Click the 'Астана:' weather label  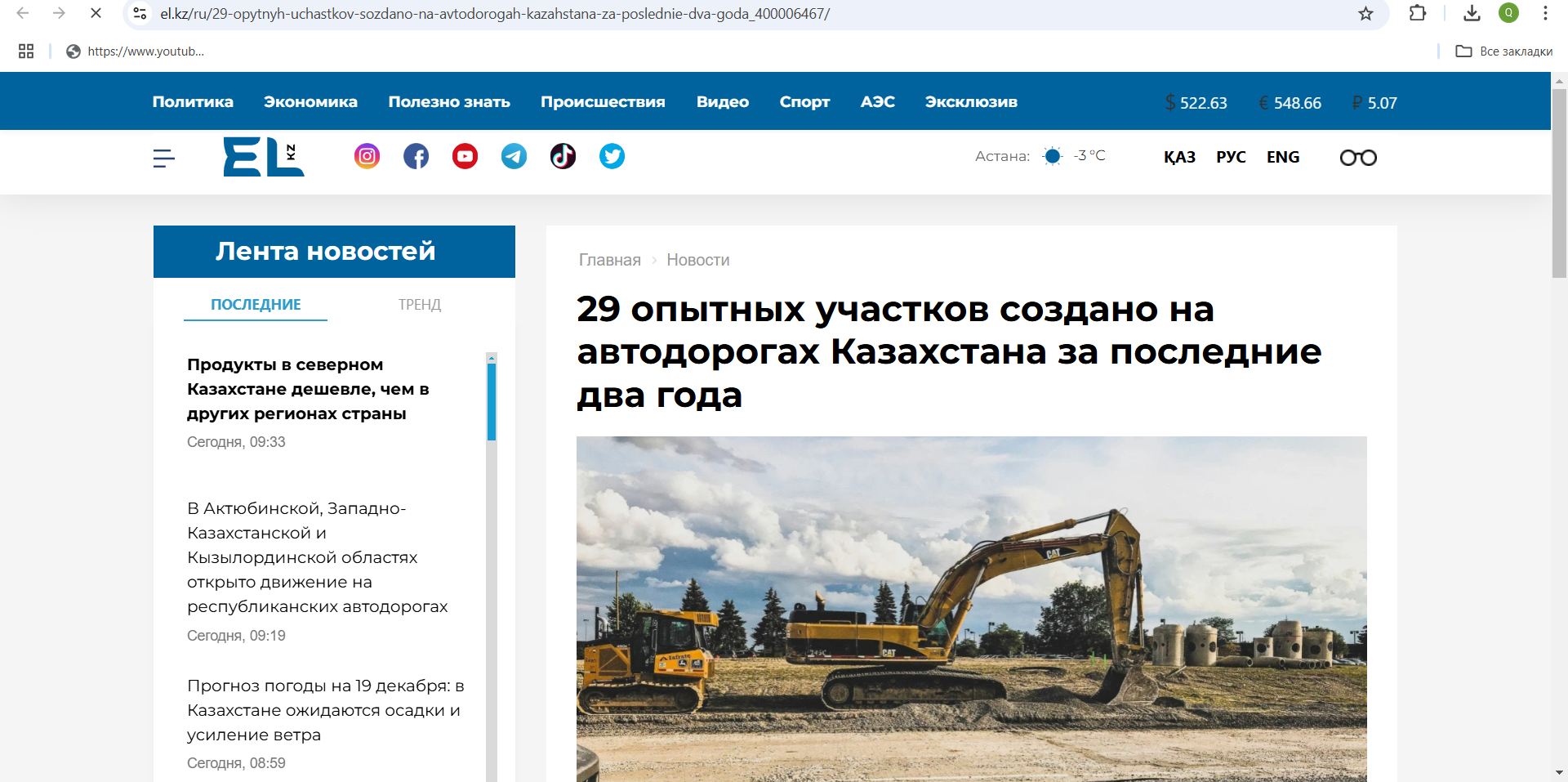point(1002,156)
